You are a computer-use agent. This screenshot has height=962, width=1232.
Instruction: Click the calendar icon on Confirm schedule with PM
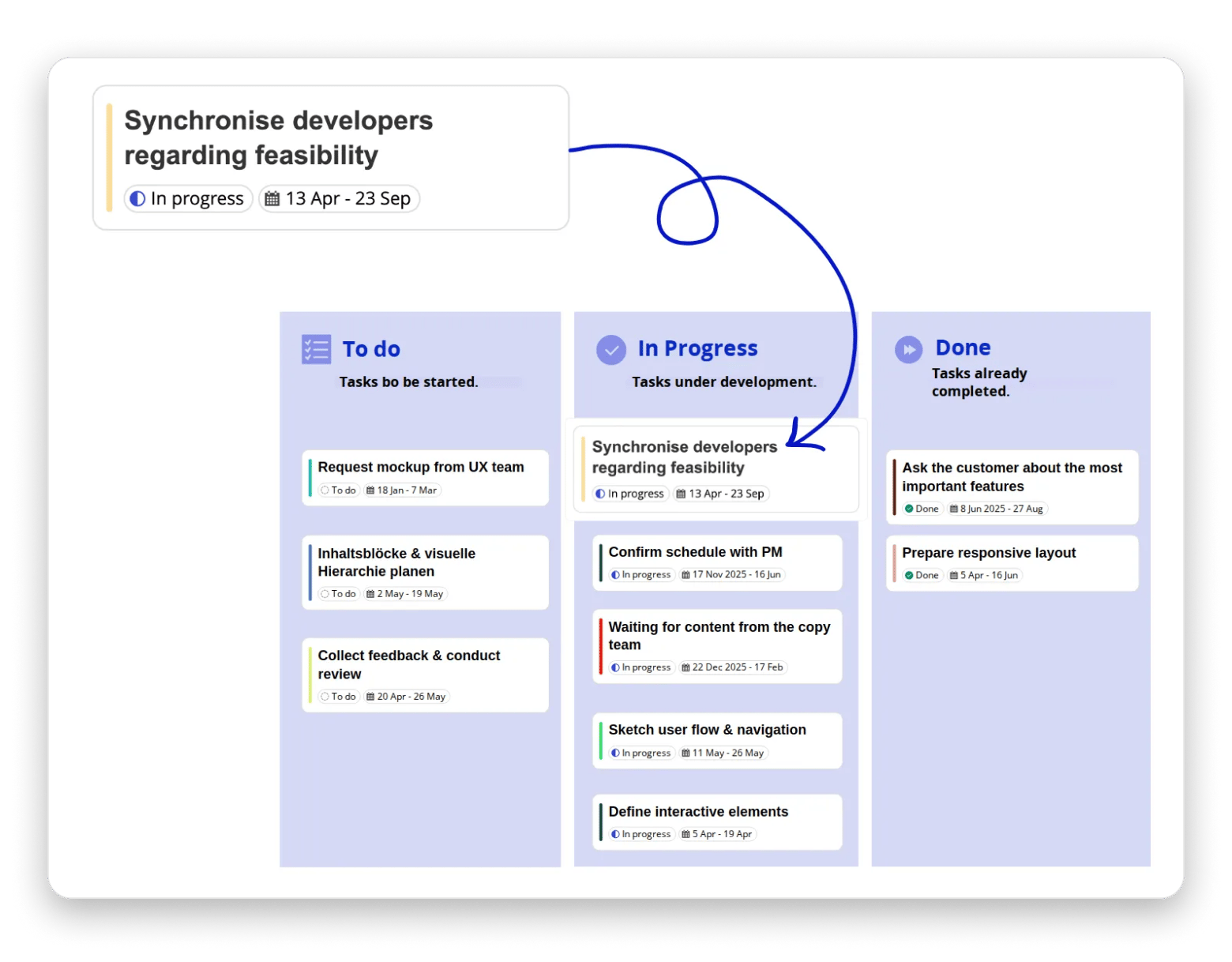[x=685, y=575]
